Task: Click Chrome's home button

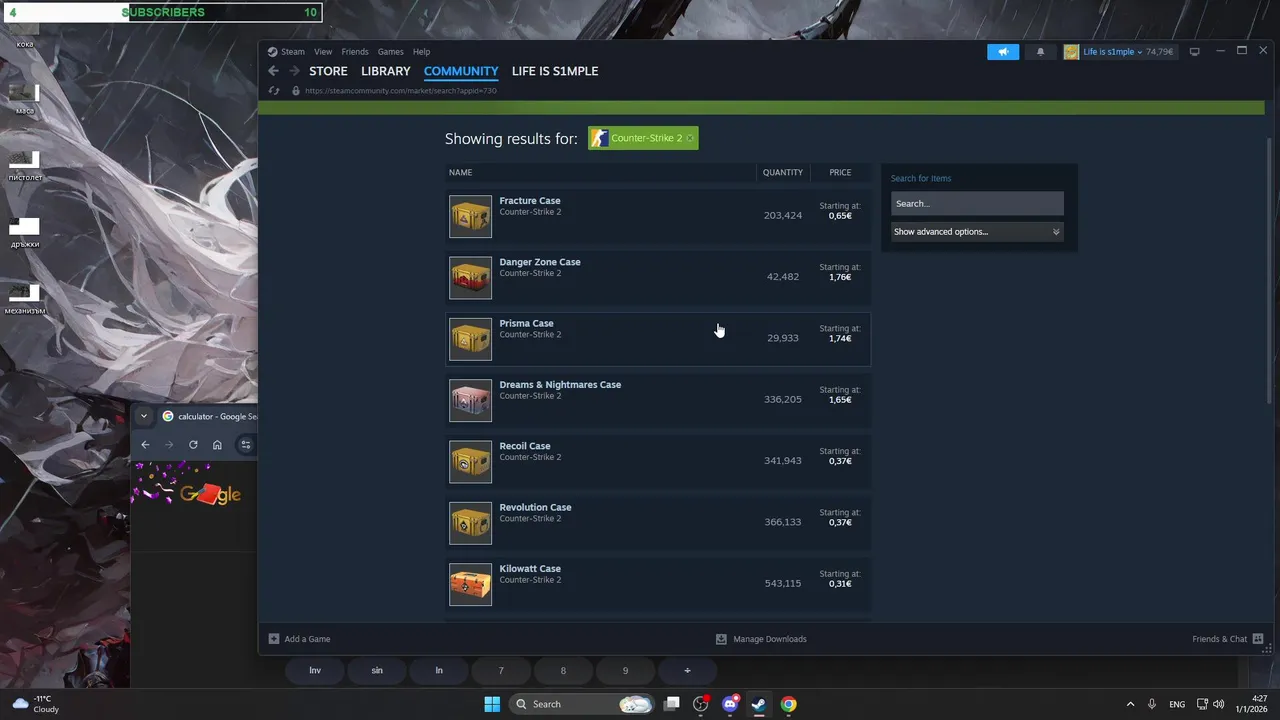Action: click(x=217, y=445)
